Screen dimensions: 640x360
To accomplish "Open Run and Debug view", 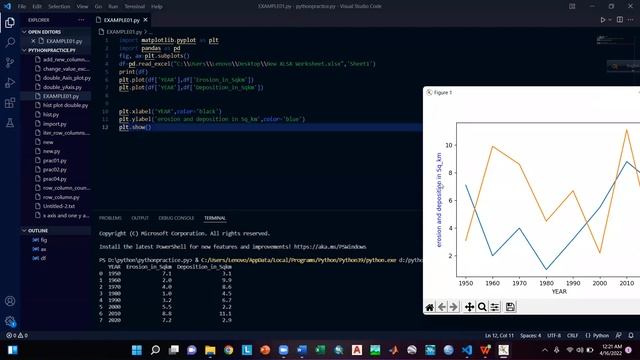I will click(x=10, y=83).
